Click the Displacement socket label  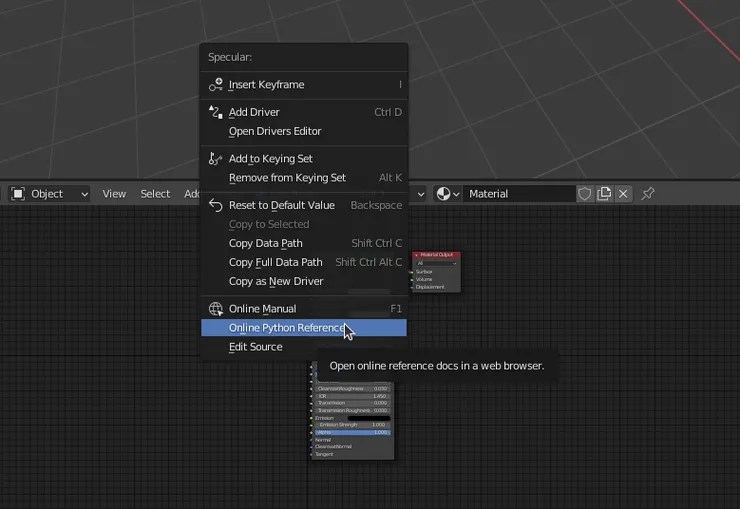(429, 287)
